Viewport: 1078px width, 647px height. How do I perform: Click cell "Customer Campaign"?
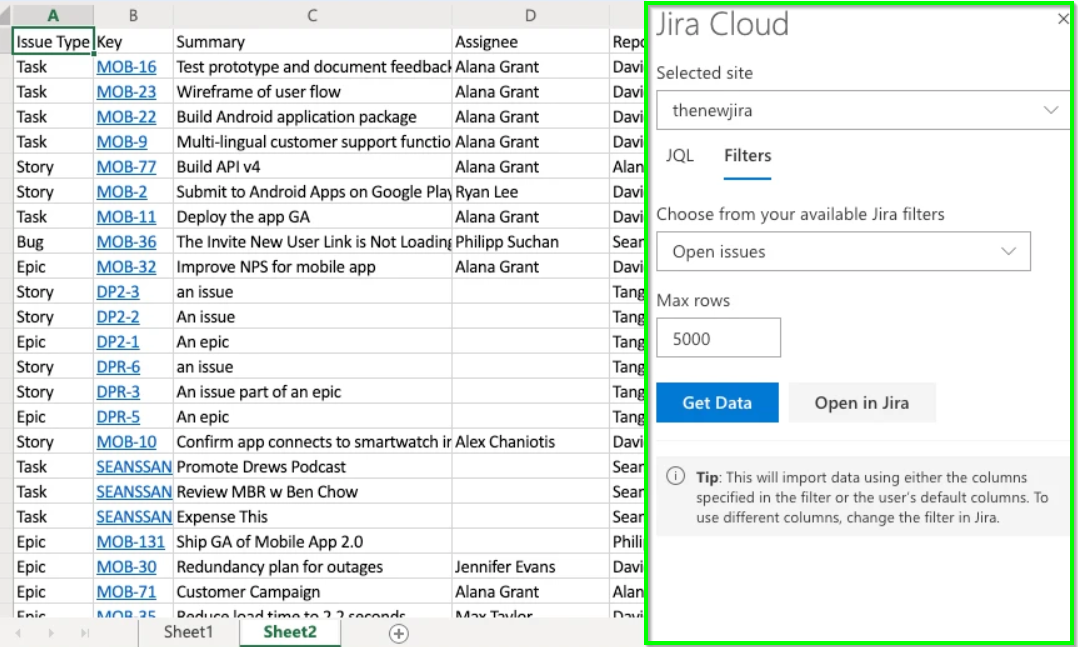click(x=312, y=591)
